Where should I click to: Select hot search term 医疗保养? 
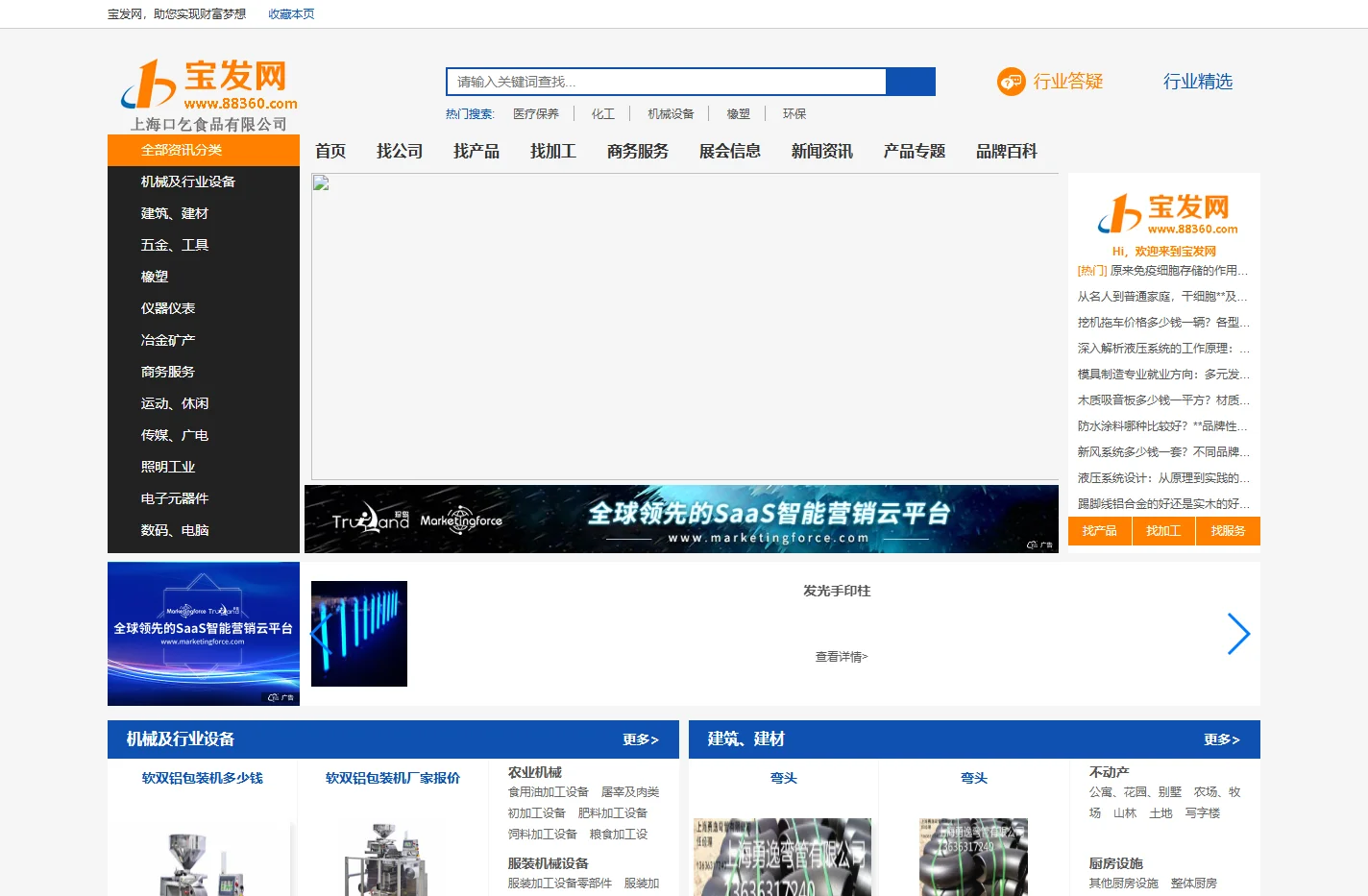[535, 113]
